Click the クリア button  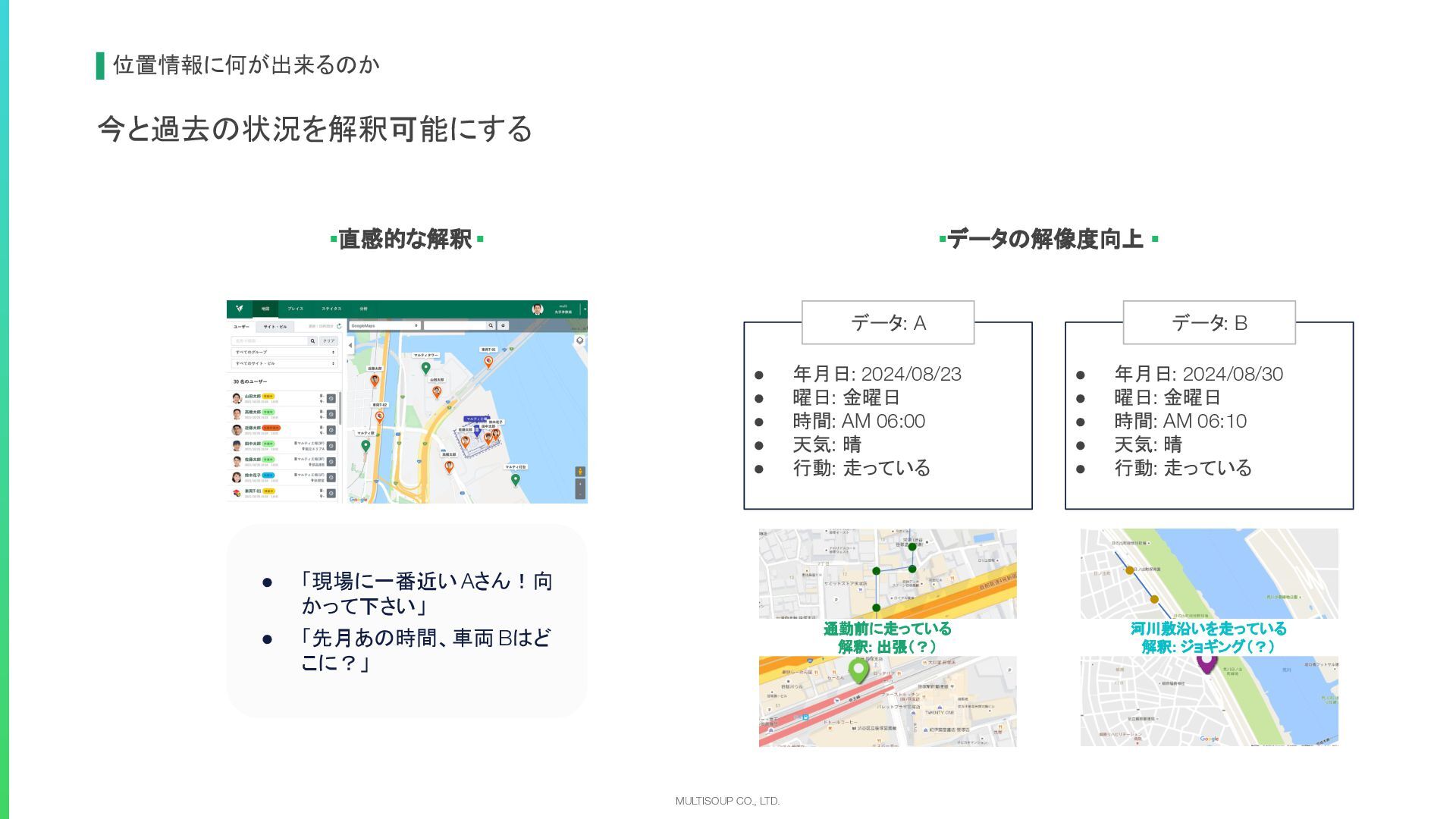[328, 341]
